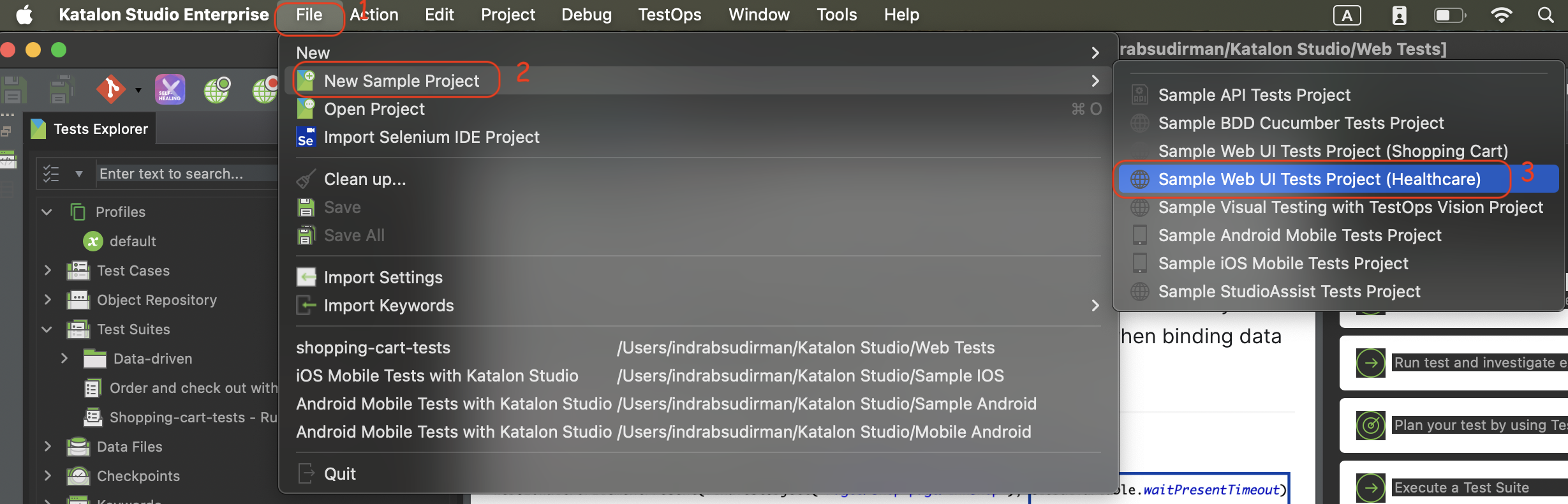Expand the Test Cases tree node
The height and width of the screenshot is (504, 1568).
point(47,271)
